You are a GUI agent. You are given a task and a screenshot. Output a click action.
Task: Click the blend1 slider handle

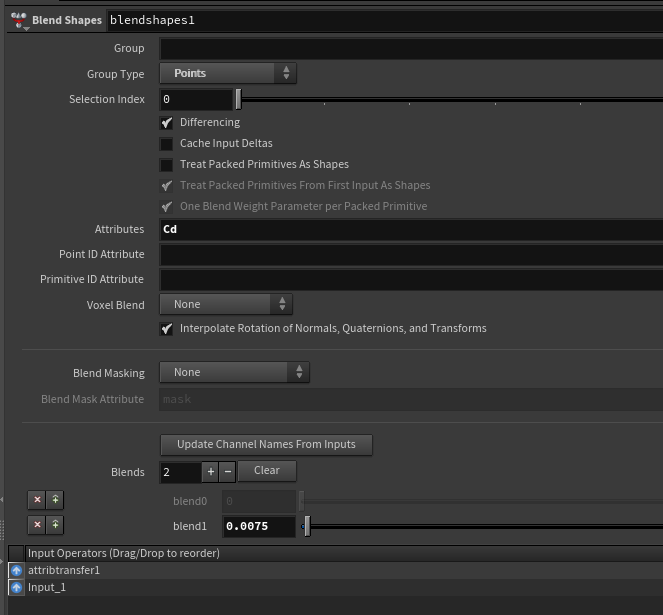pos(307,526)
